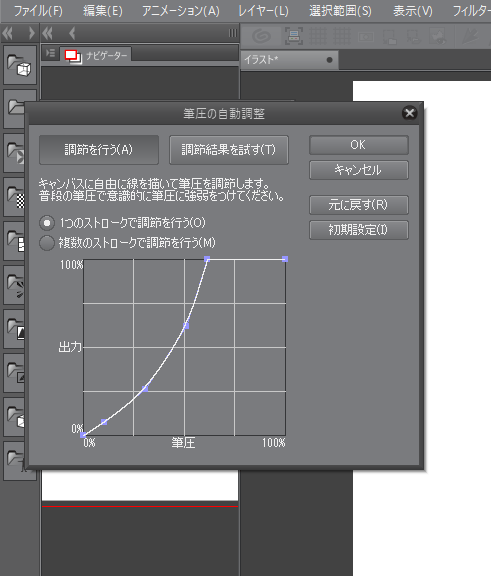Open the checkerboard pattern material folder

point(15,197)
